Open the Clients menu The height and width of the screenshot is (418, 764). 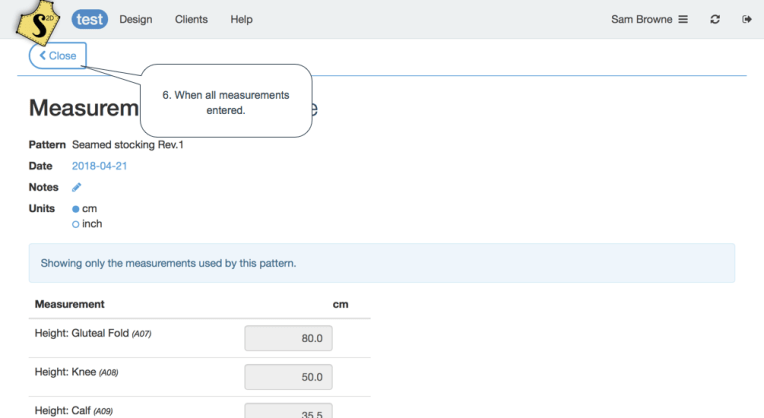pos(191,19)
